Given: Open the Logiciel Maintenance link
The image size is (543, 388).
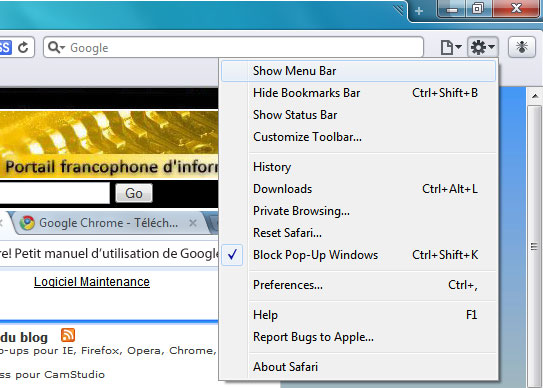Looking at the screenshot, I should point(92,282).
